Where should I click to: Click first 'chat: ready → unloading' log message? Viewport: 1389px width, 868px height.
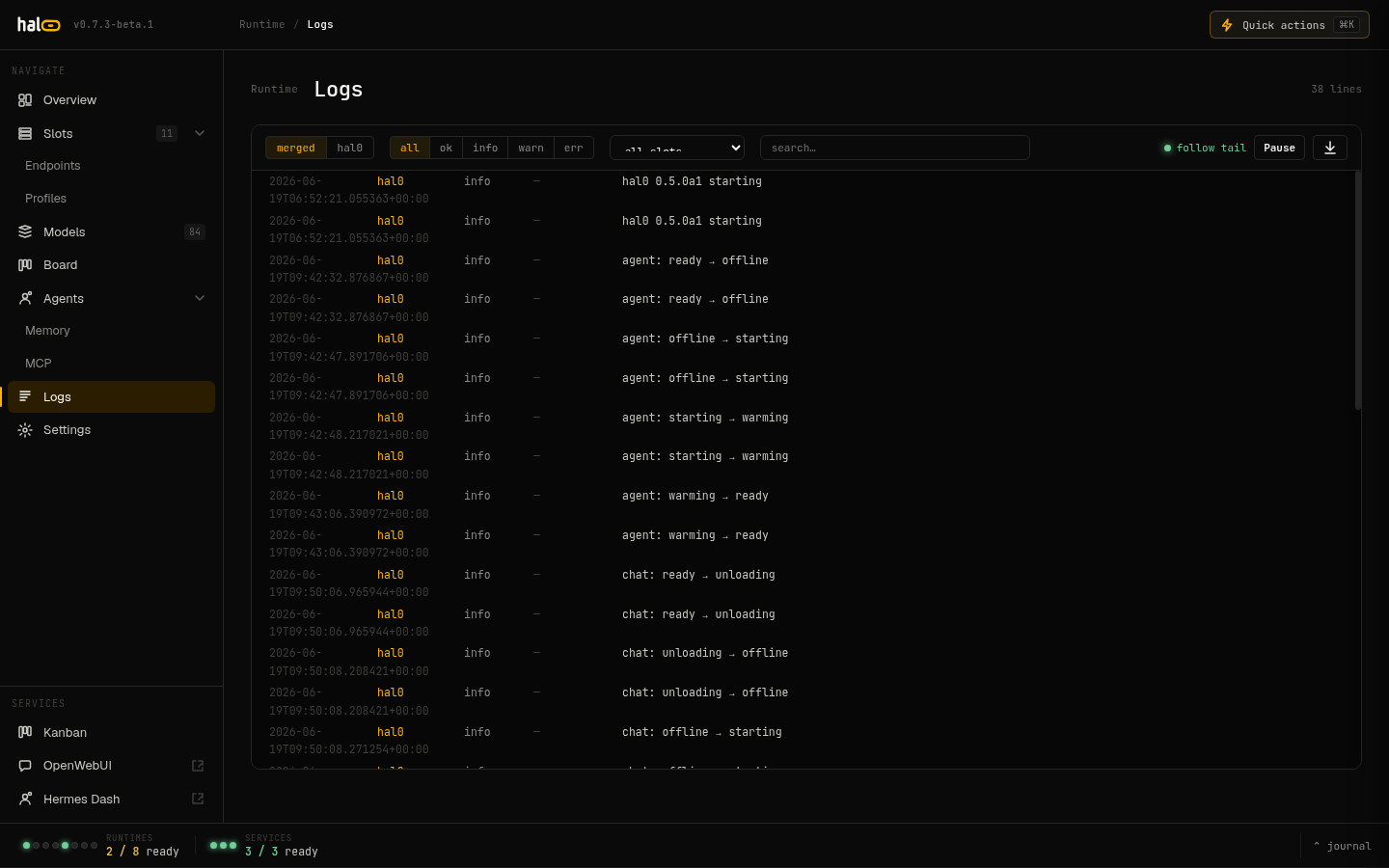pyautogui.click(x=698, y=575)
